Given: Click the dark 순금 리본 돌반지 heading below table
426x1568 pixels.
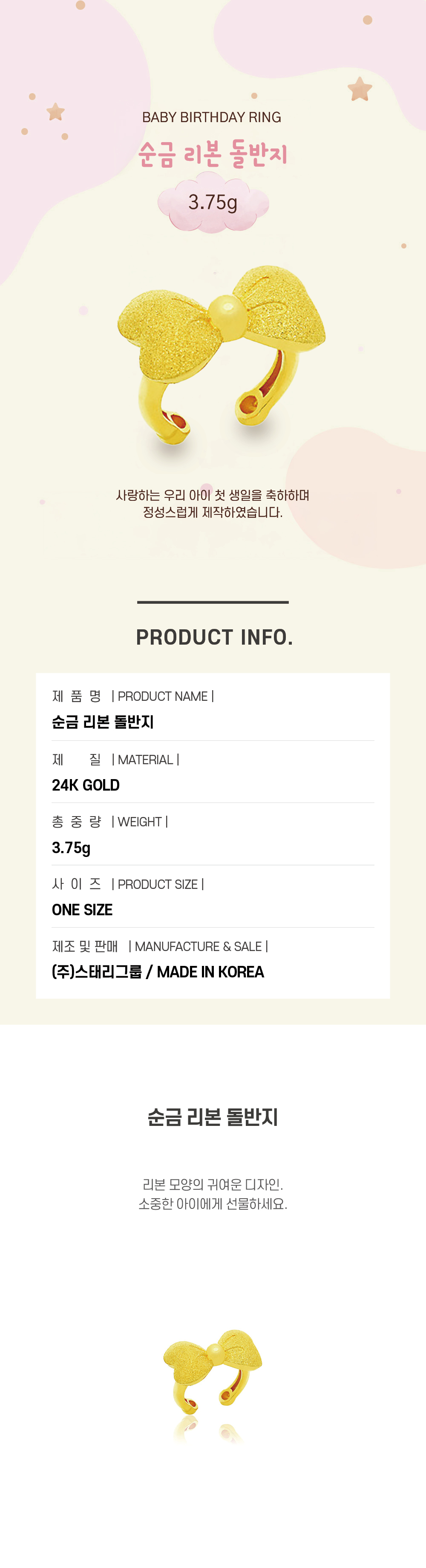Looking at the screenshot, I should click(x=213, y=1117).
